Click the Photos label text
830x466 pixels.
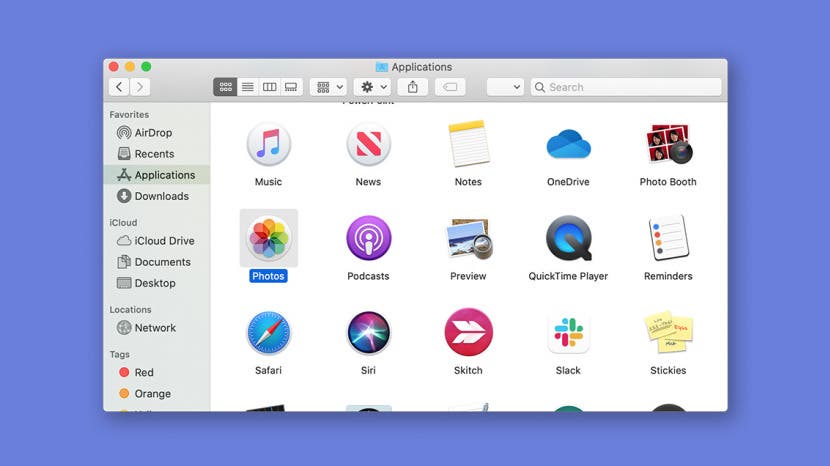(268, 276)
